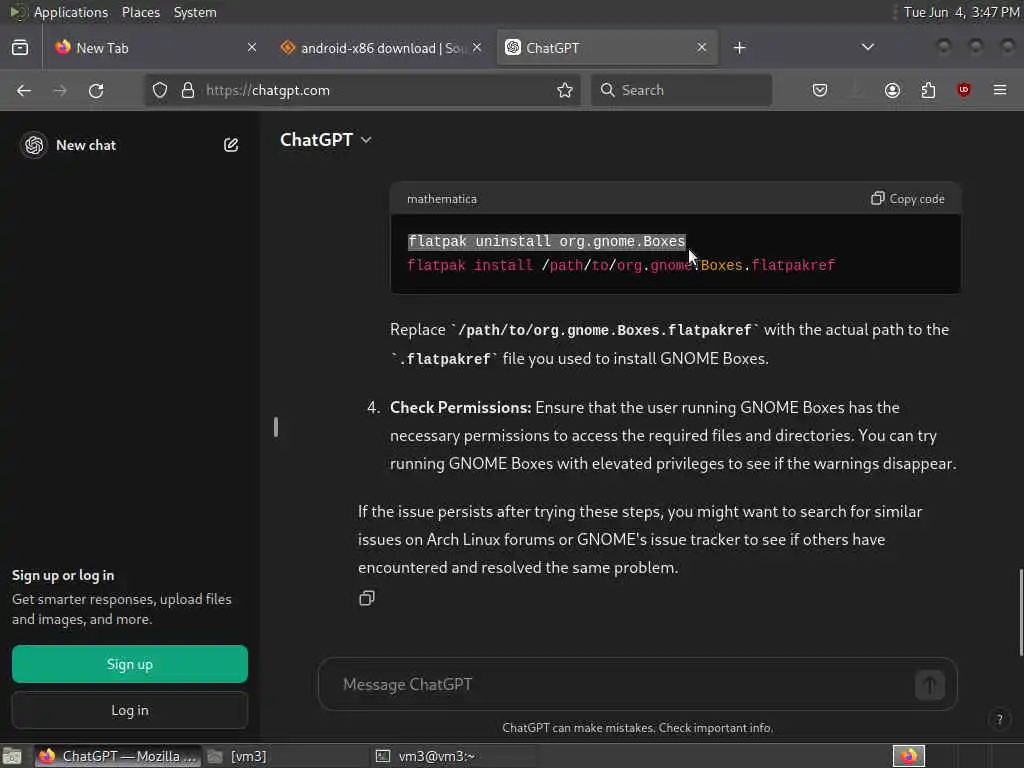Open uBlock Origin extension icon
The height and width of the screenshot is (768, 1024).
(963, 90)
